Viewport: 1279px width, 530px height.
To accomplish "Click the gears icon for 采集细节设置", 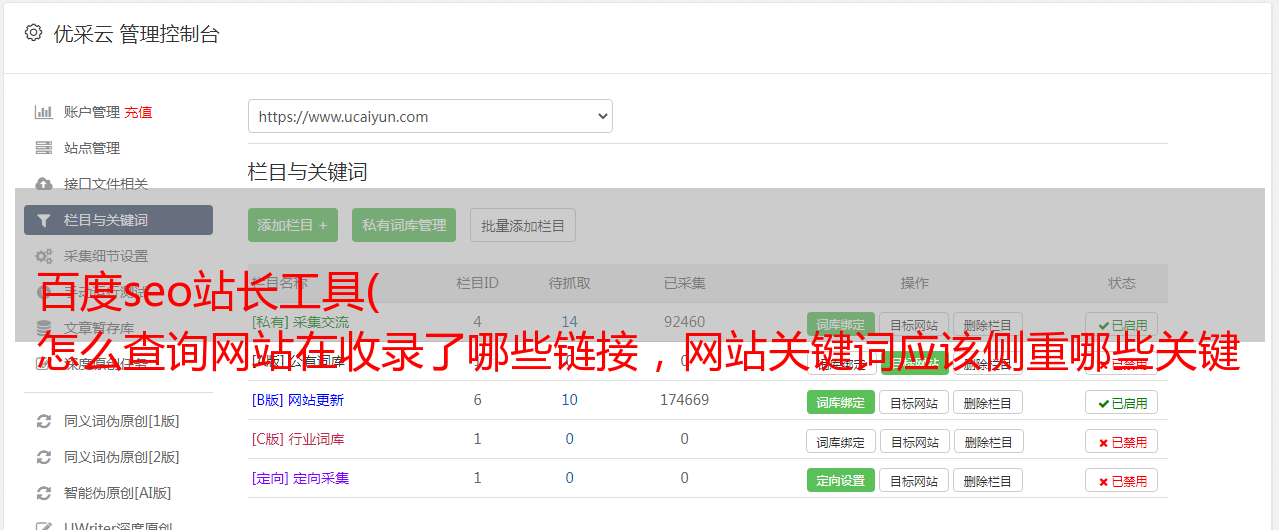I will pyautogui.click(x=43, y=256).
